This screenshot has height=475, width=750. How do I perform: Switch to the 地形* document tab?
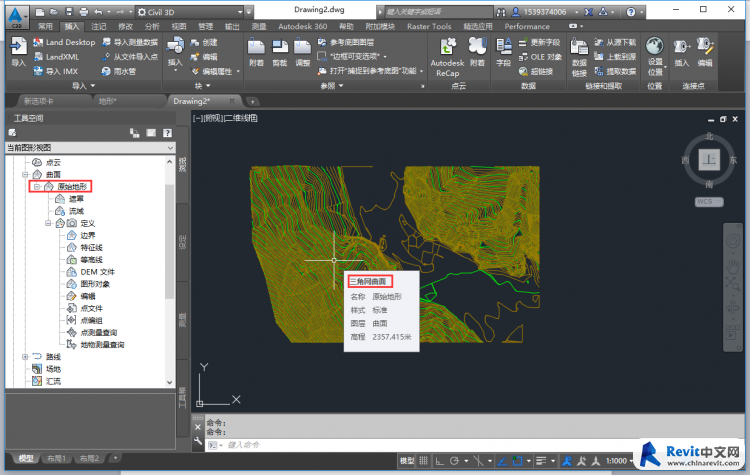(x=108, y=101)
